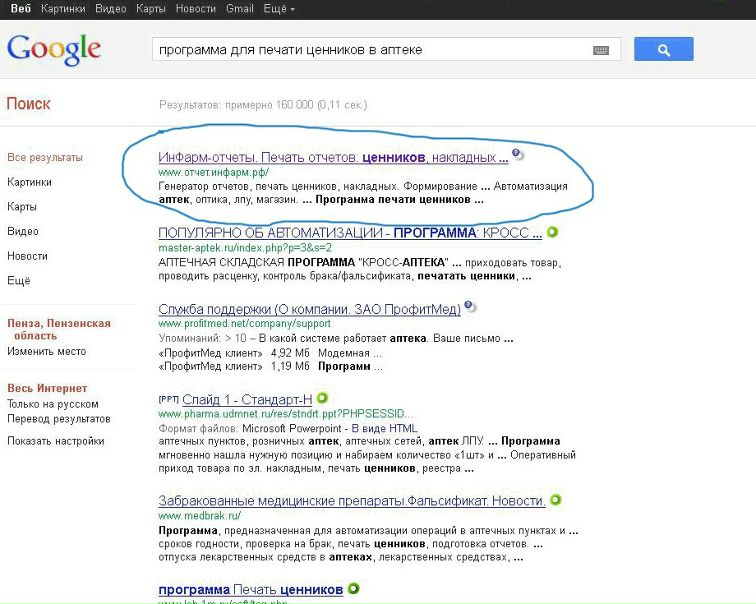Filter results with Только на русском
Screen dimensions: 756x604
coord(51,403)
